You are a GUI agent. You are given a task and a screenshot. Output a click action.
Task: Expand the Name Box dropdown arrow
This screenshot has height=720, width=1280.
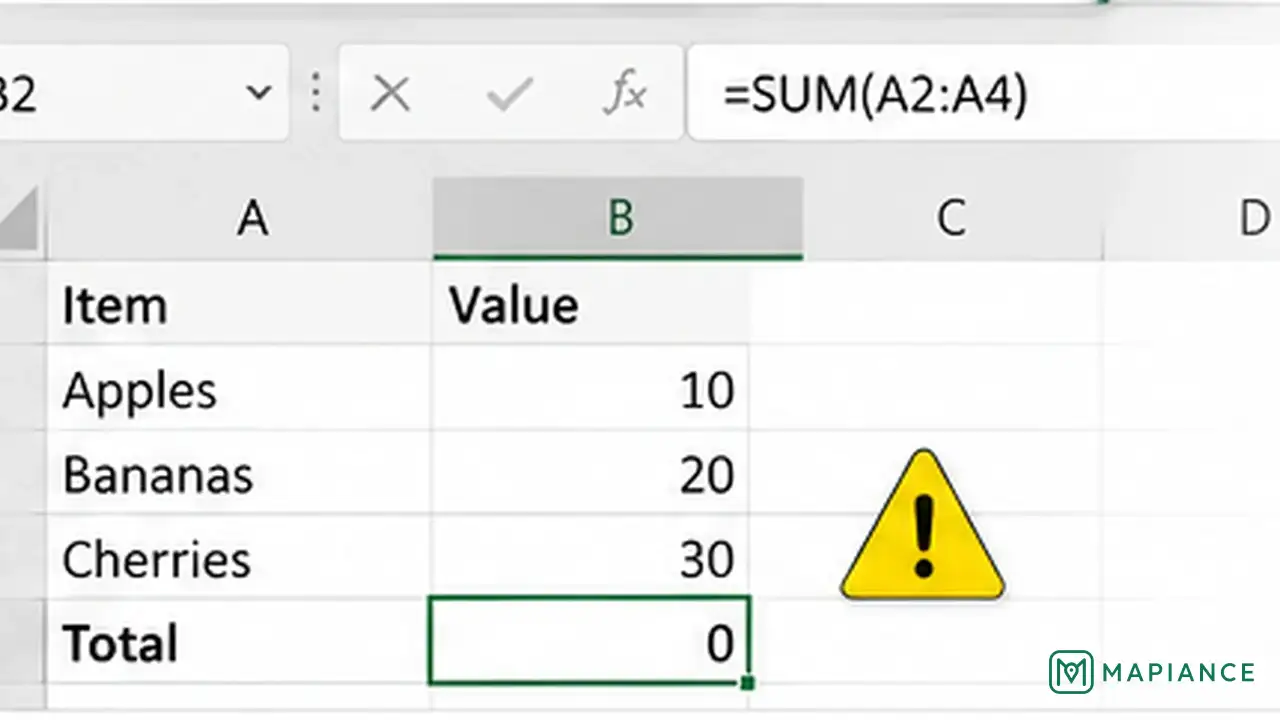[259, 94]
